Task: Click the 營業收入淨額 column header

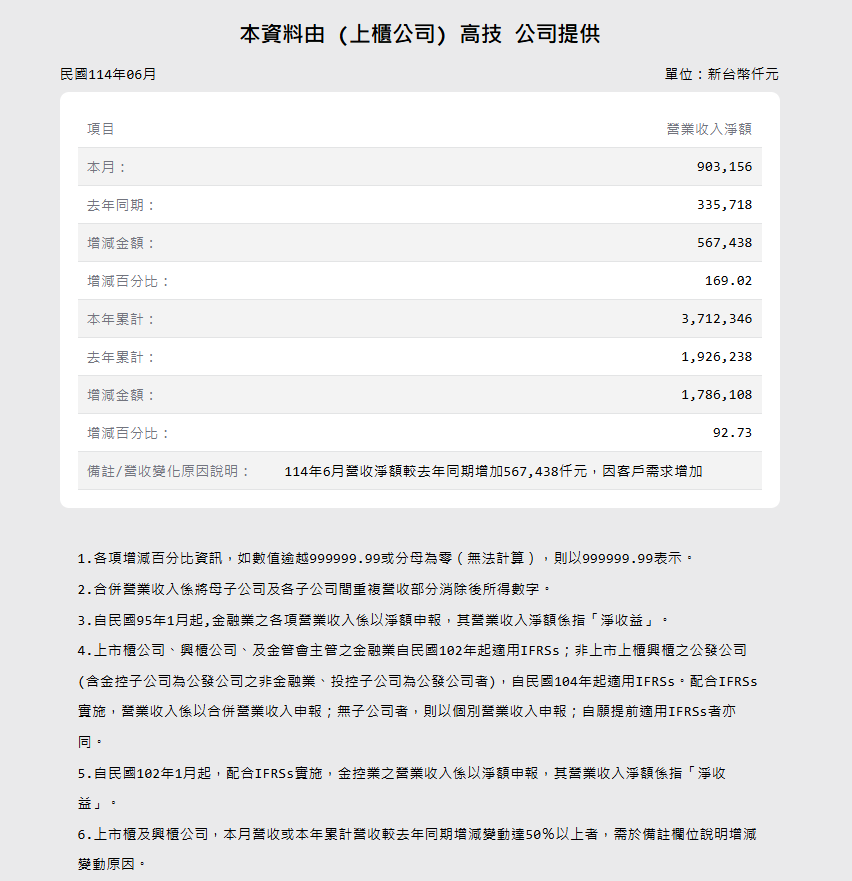Action: 709,129
